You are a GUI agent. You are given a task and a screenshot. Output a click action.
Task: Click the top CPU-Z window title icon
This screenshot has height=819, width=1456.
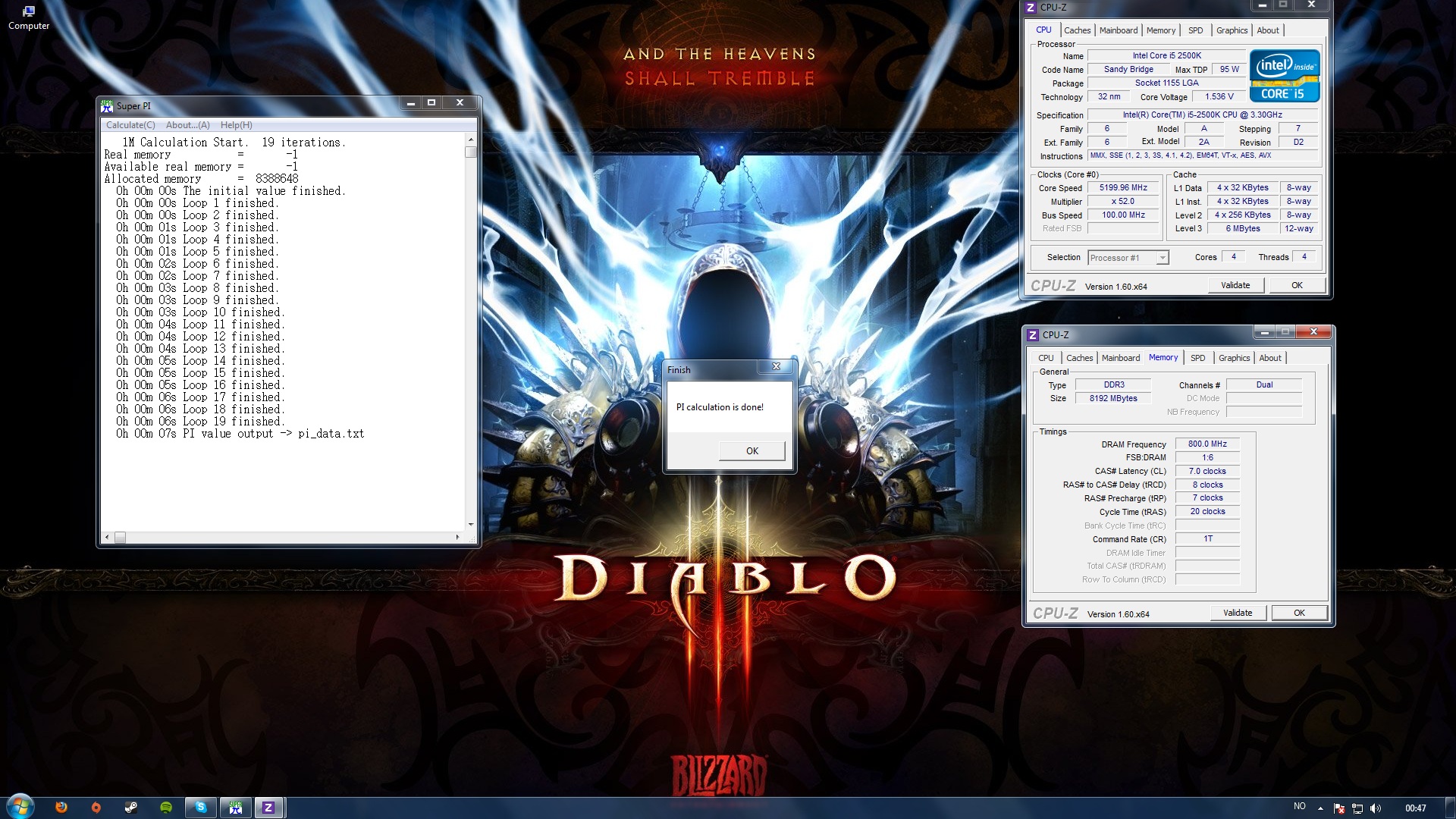(1030, 8)
